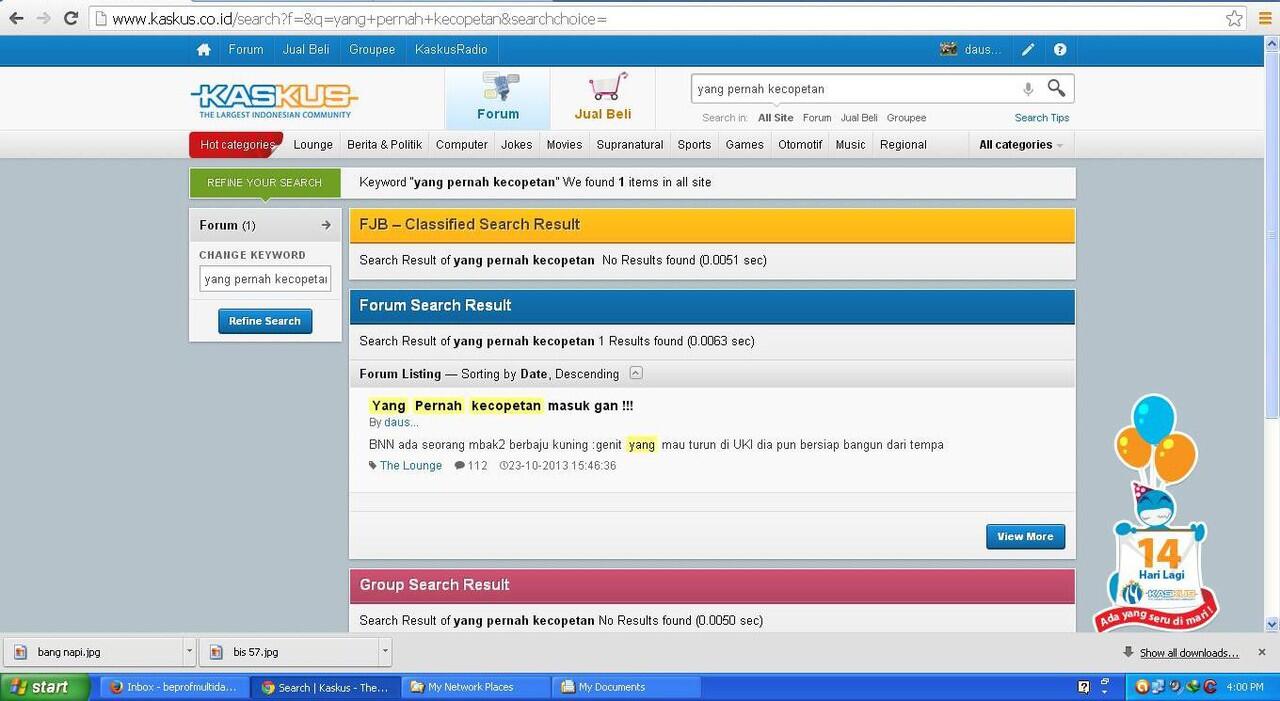Screen dimensions: 1280x701
Task: Set search scope to All Site
Action: click(x=776, y=118)
